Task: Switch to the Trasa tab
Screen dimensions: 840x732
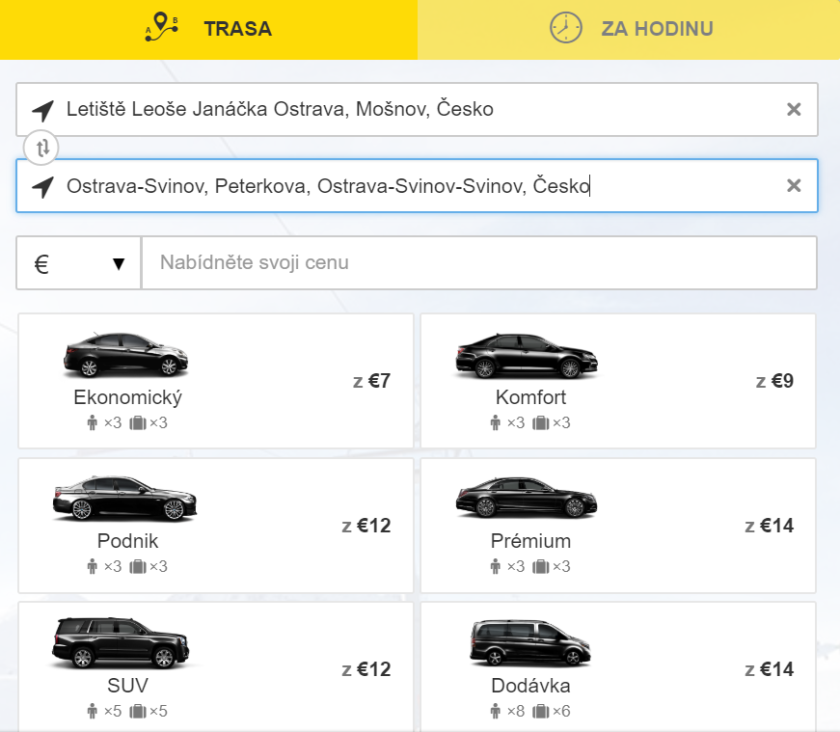Action: pyautogui.click(x=208, y=29)
